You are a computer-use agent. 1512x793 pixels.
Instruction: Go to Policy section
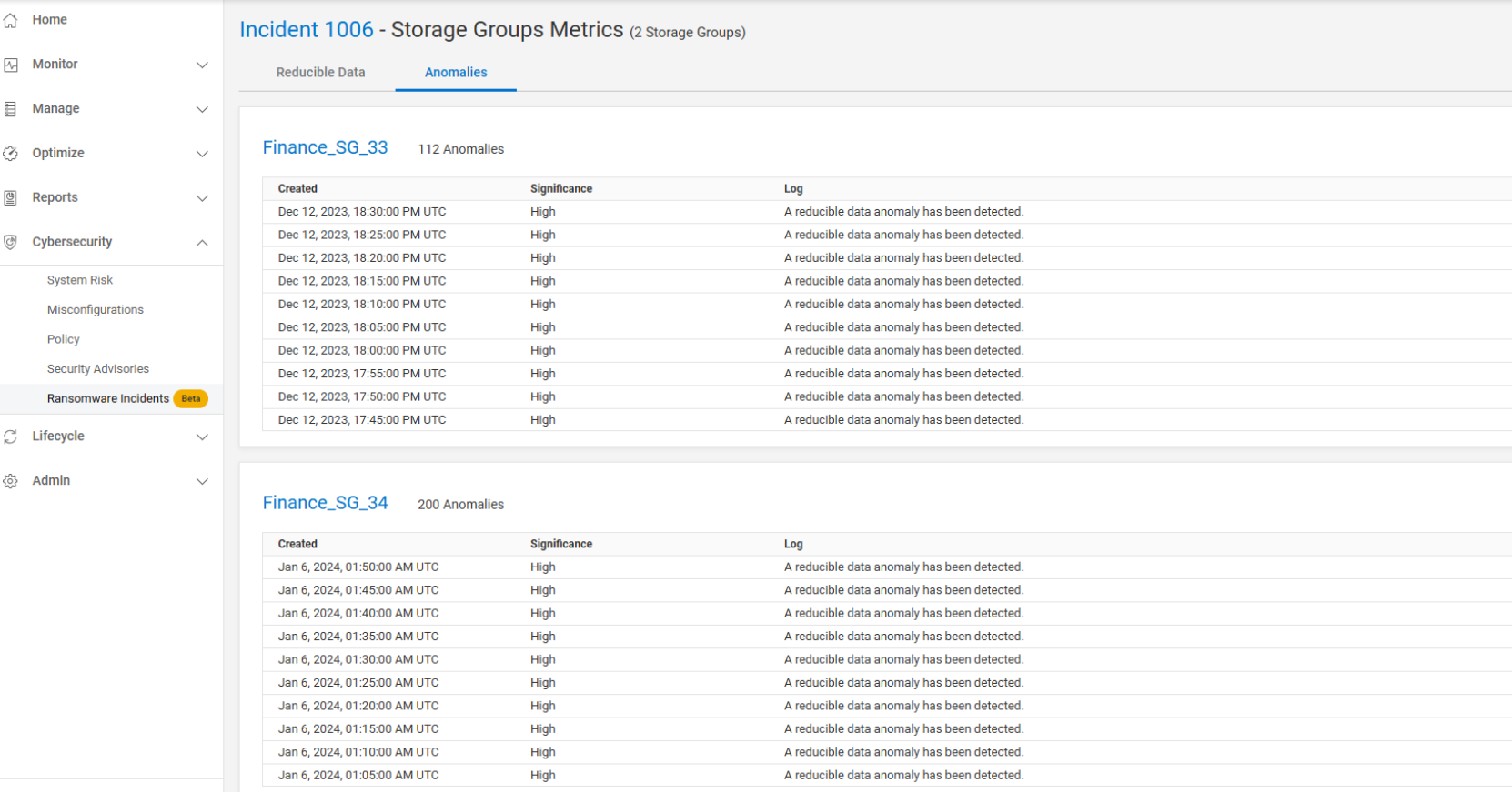(x=64, y=339)
